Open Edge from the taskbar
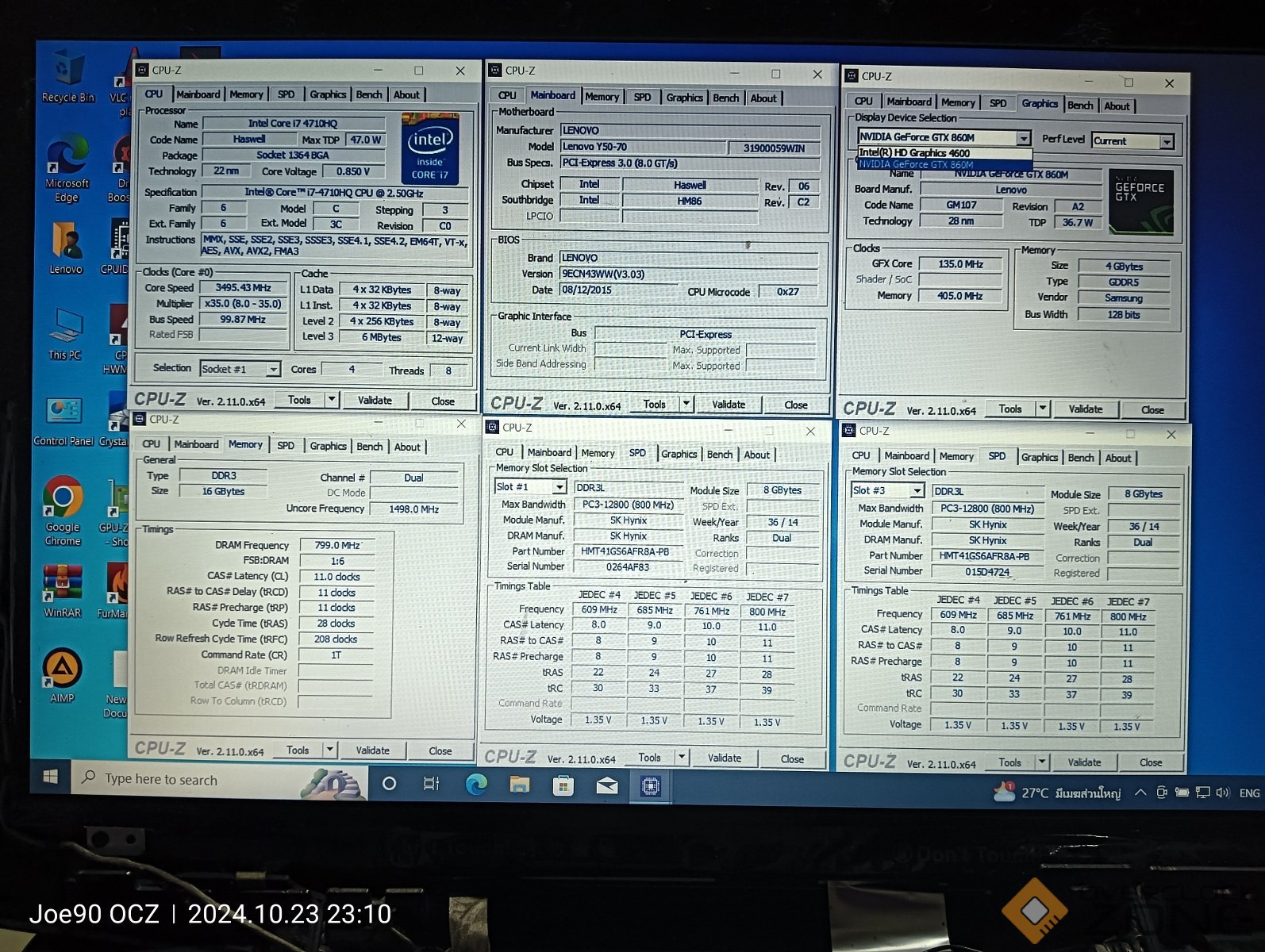This screenshot has height=952, width=1265. [x=476, y=785]
